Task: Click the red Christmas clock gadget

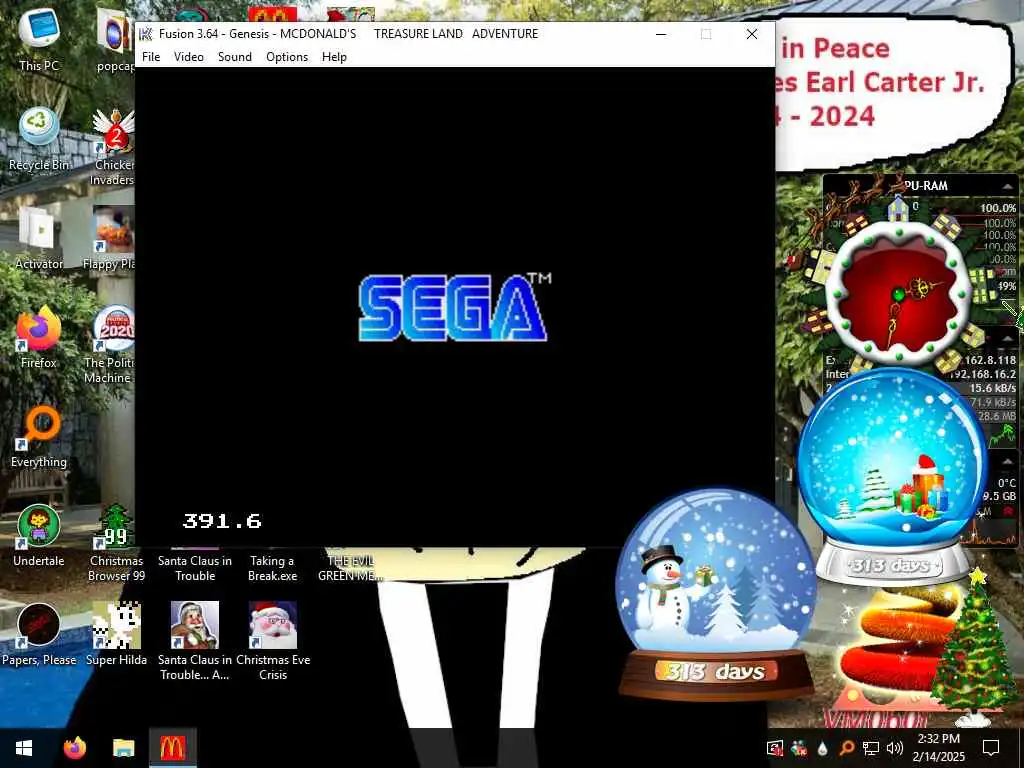Action: (x=899, y=293)
